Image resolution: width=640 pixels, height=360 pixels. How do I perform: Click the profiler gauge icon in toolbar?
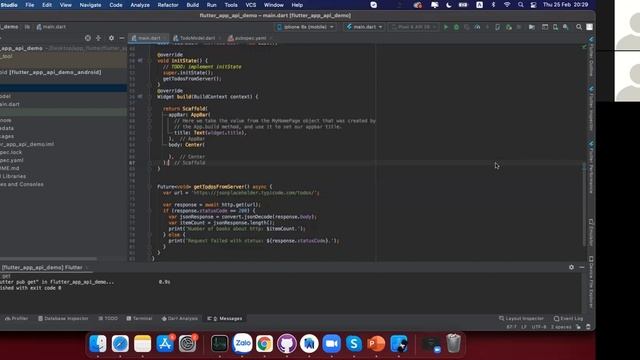pyautogui.click(x=477, y=27)
